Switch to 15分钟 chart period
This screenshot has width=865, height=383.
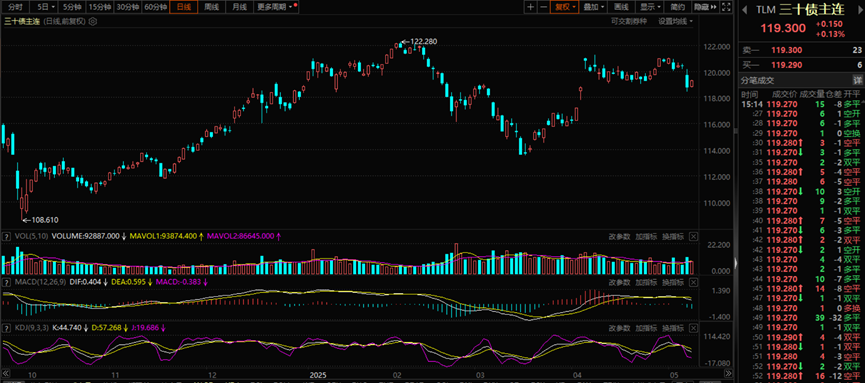coord(100,7)
